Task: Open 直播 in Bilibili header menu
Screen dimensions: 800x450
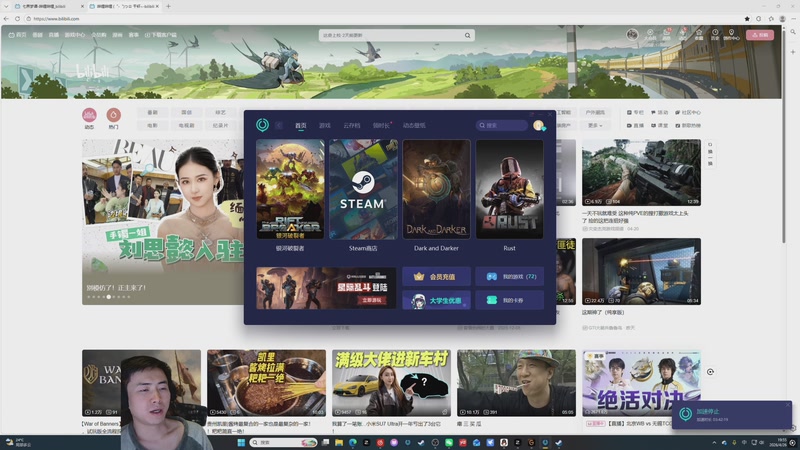Action: (x=54, y=35)
